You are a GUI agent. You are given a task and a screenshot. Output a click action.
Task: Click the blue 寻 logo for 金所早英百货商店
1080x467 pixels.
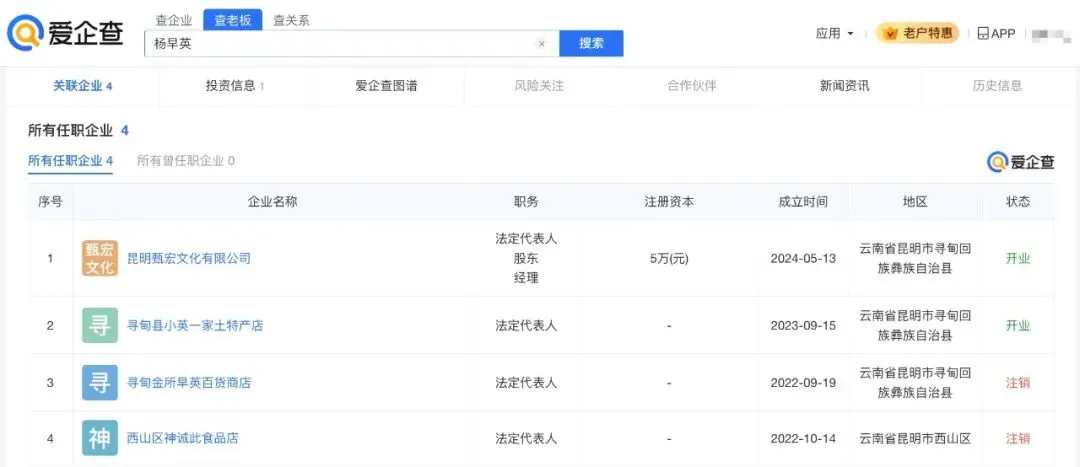(x=99, y=382)
